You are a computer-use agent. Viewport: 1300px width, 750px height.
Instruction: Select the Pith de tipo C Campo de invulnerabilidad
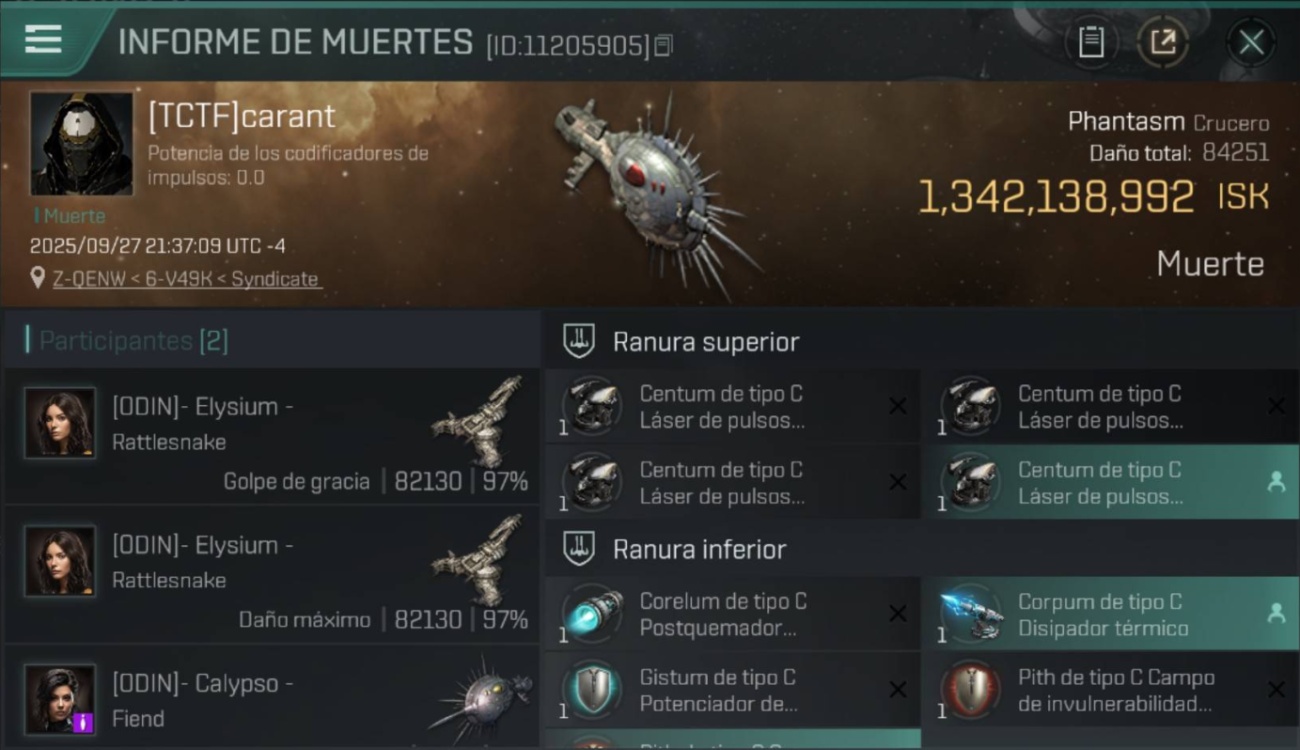pyautogui.click(x=1111, y=690)
